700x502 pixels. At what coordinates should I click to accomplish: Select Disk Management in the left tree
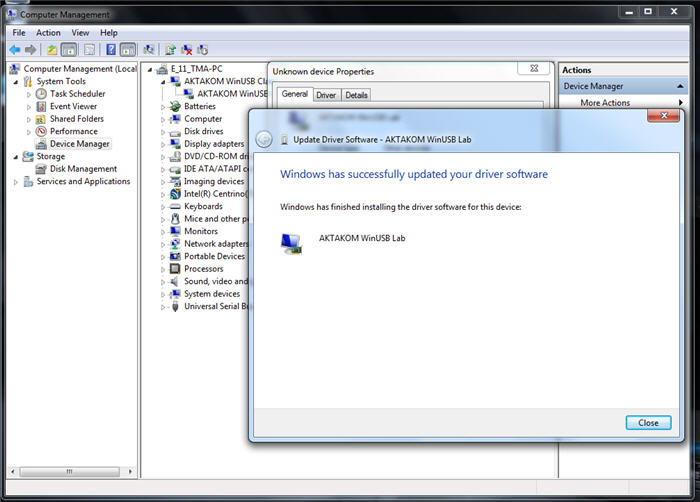[83, 169]
